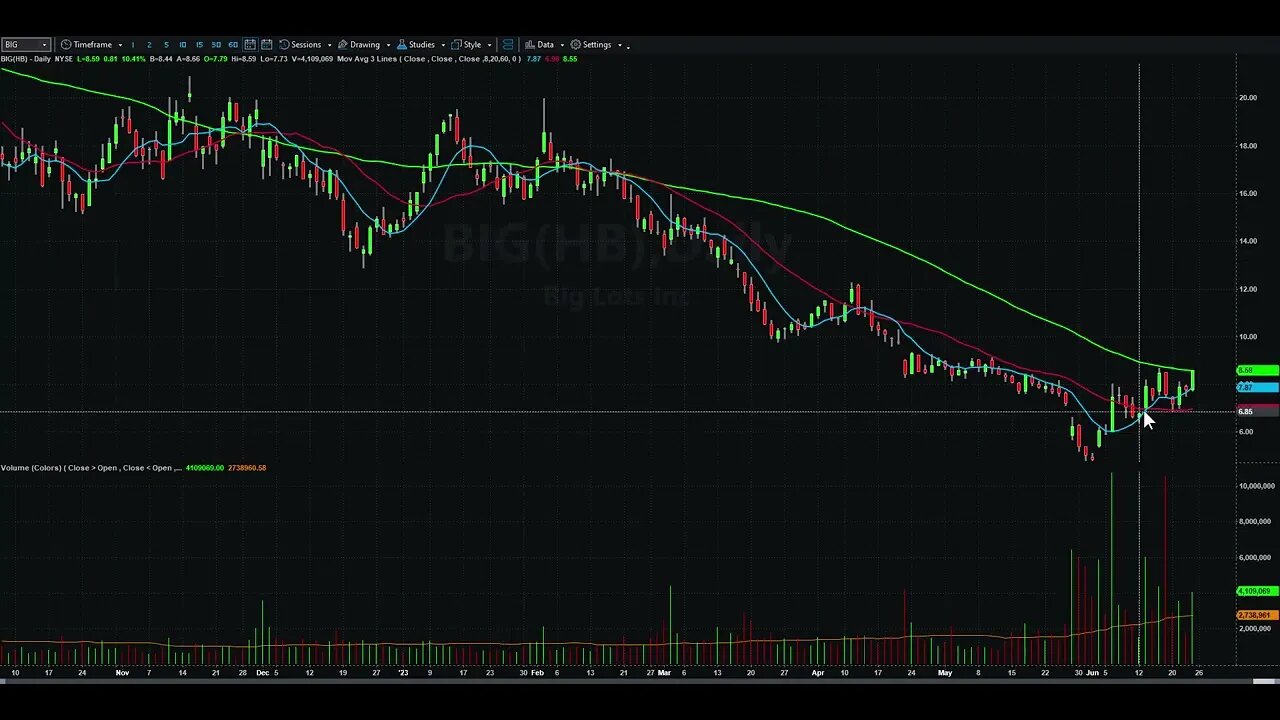
Task: Click the orange 2,738,961 volume average tag
Action: pyautogui.click(x=1258, y=615)
